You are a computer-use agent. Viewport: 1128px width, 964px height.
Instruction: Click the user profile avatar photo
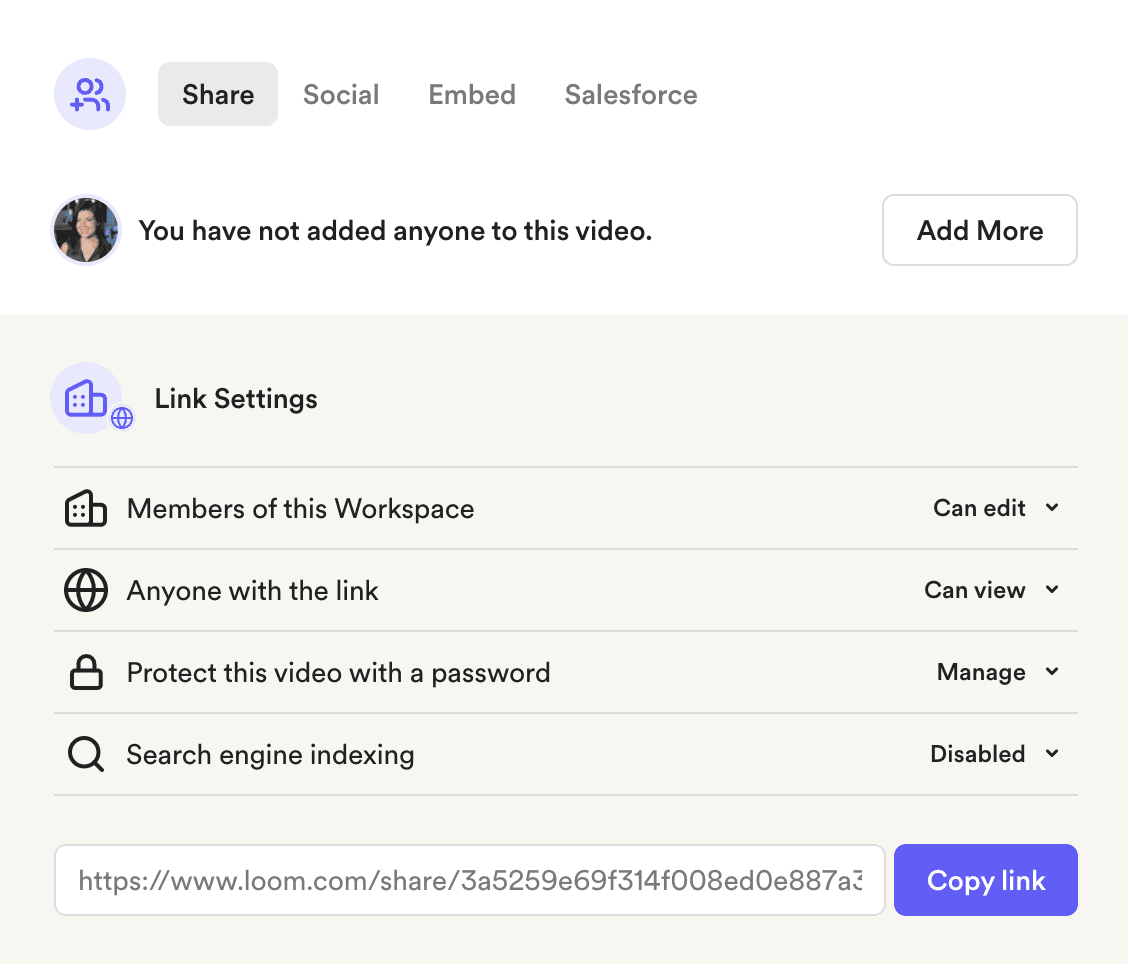pos(86,230)
